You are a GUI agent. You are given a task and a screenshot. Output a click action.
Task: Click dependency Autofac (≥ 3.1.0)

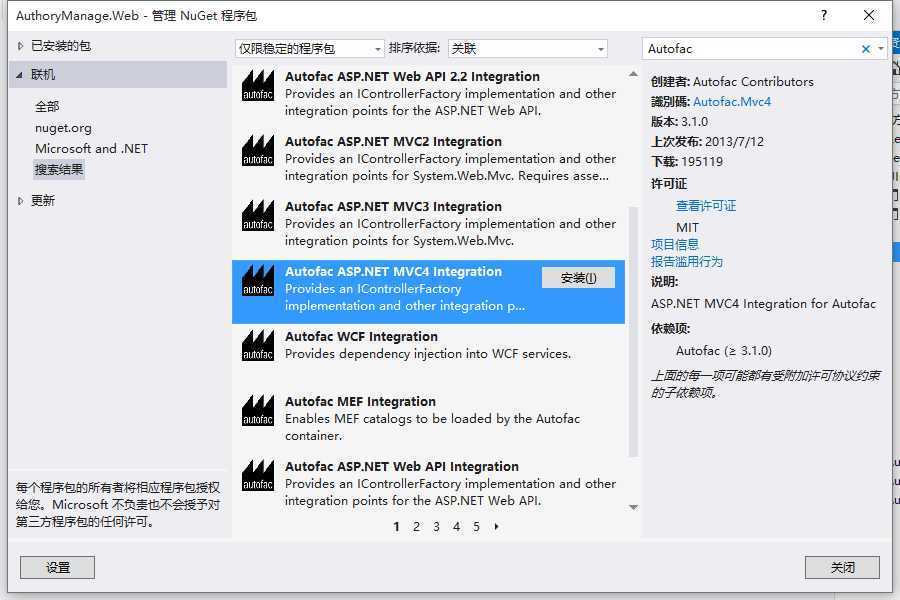[724, 350]
